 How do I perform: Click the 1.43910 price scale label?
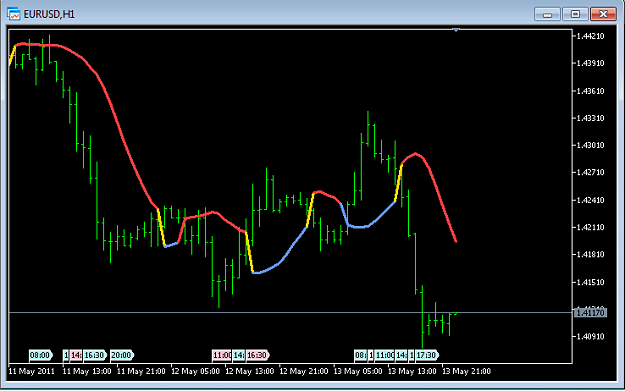pyautogui.click(x=590, y=63)
